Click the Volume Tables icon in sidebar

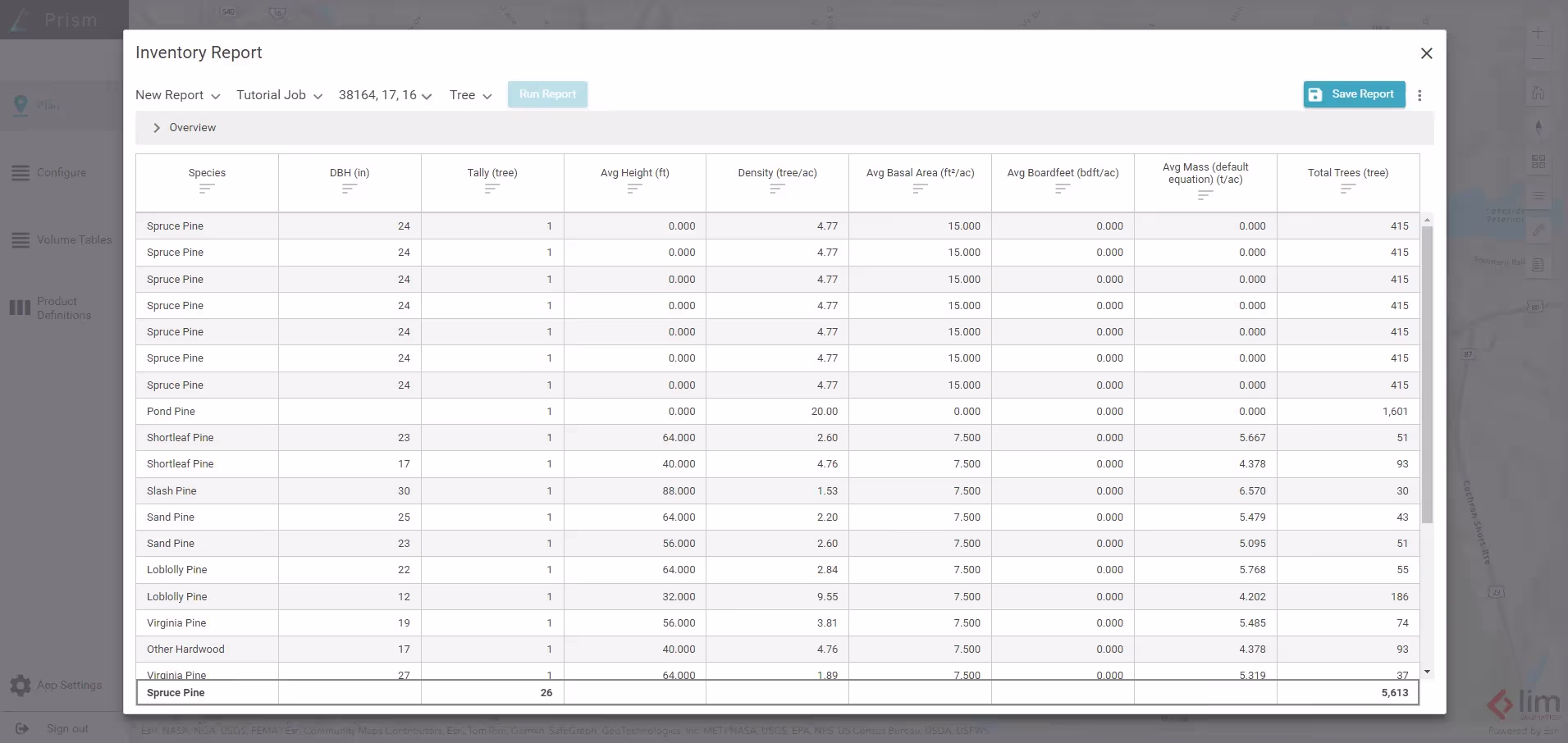(x=21, y=240)
